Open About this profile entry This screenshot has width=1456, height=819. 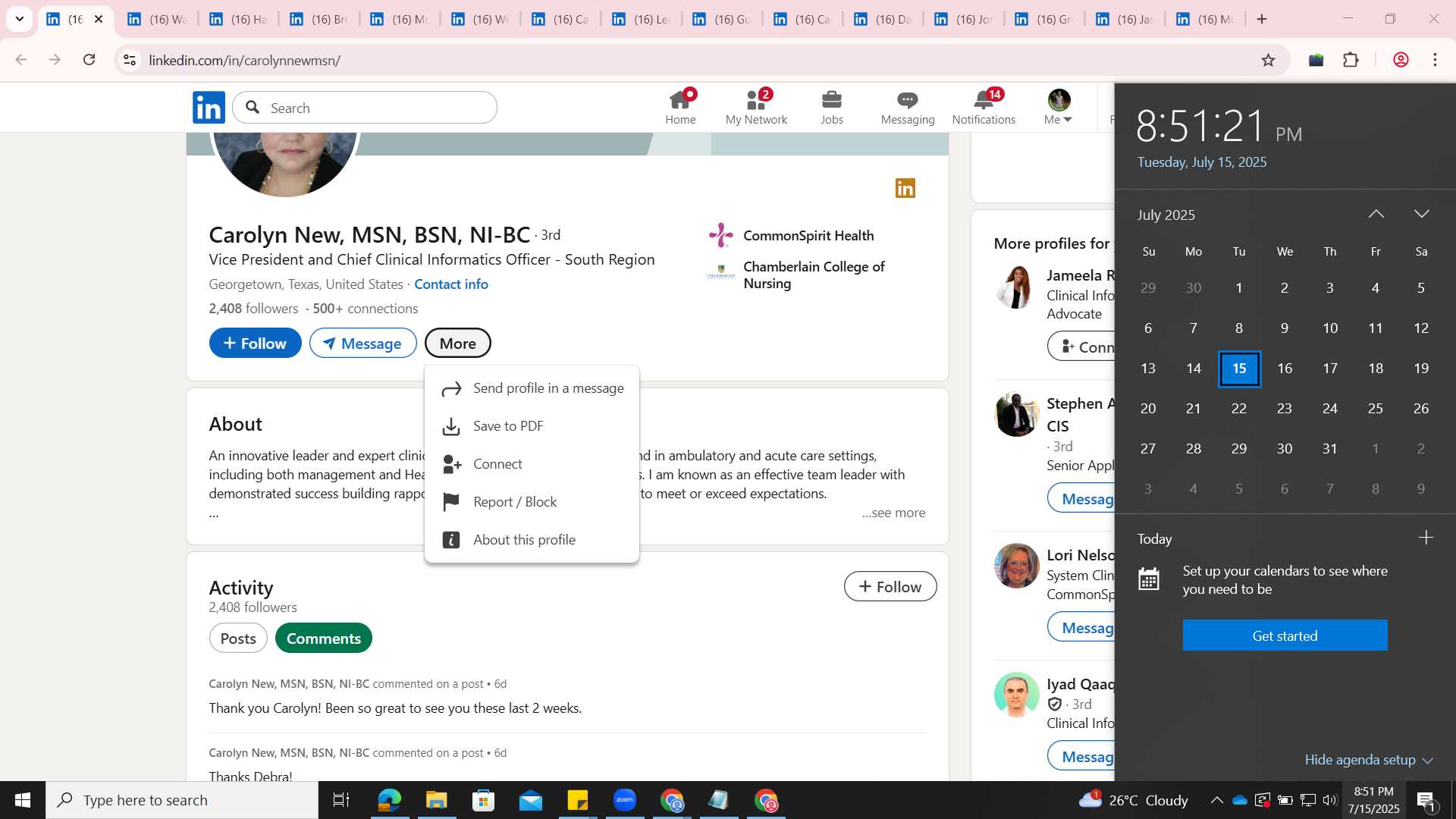pos(532,540)
